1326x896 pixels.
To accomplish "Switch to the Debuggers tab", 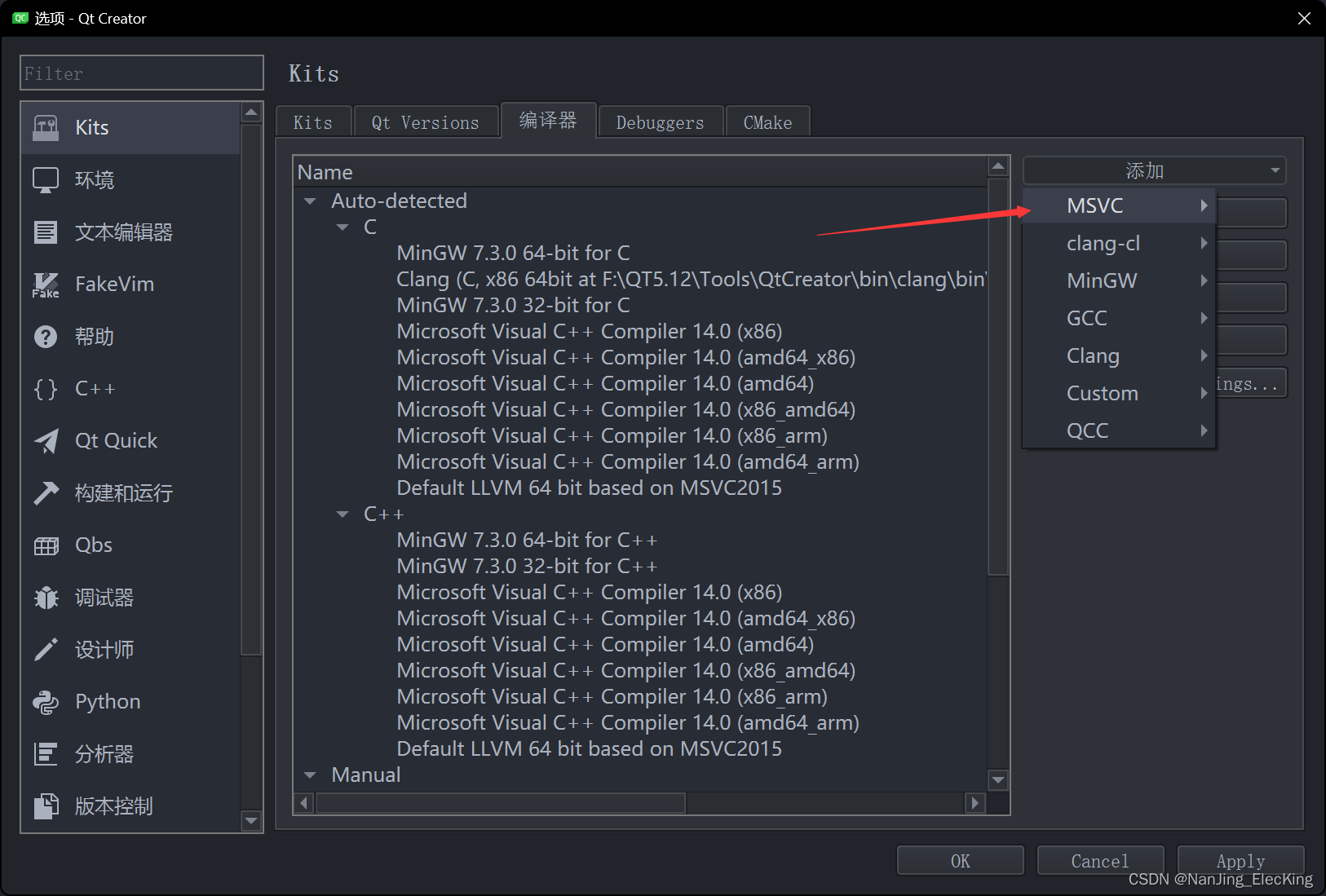I will coord(661,122).
